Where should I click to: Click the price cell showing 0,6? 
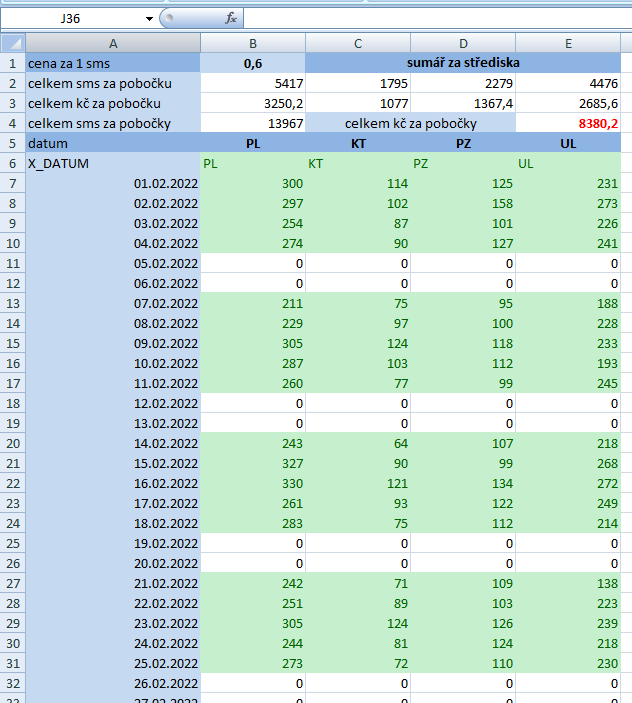[252, 62]
